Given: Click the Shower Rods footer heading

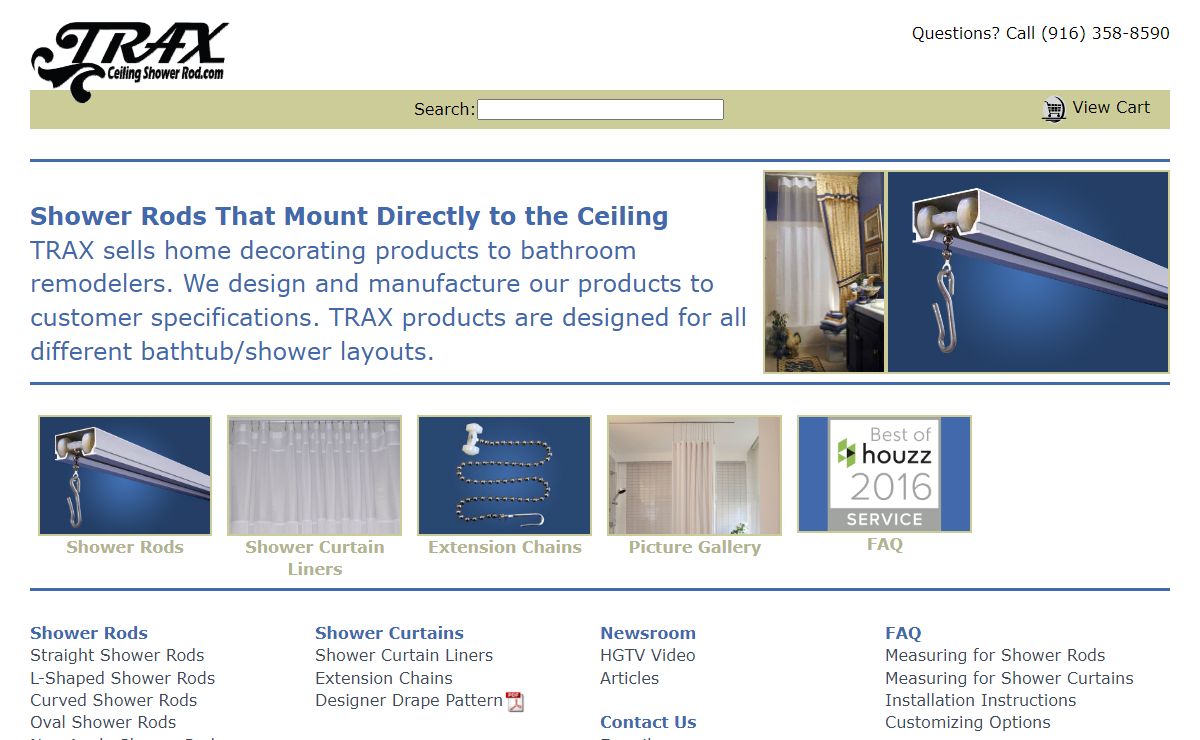Looking at the screenshot, I should click(89, 633).
